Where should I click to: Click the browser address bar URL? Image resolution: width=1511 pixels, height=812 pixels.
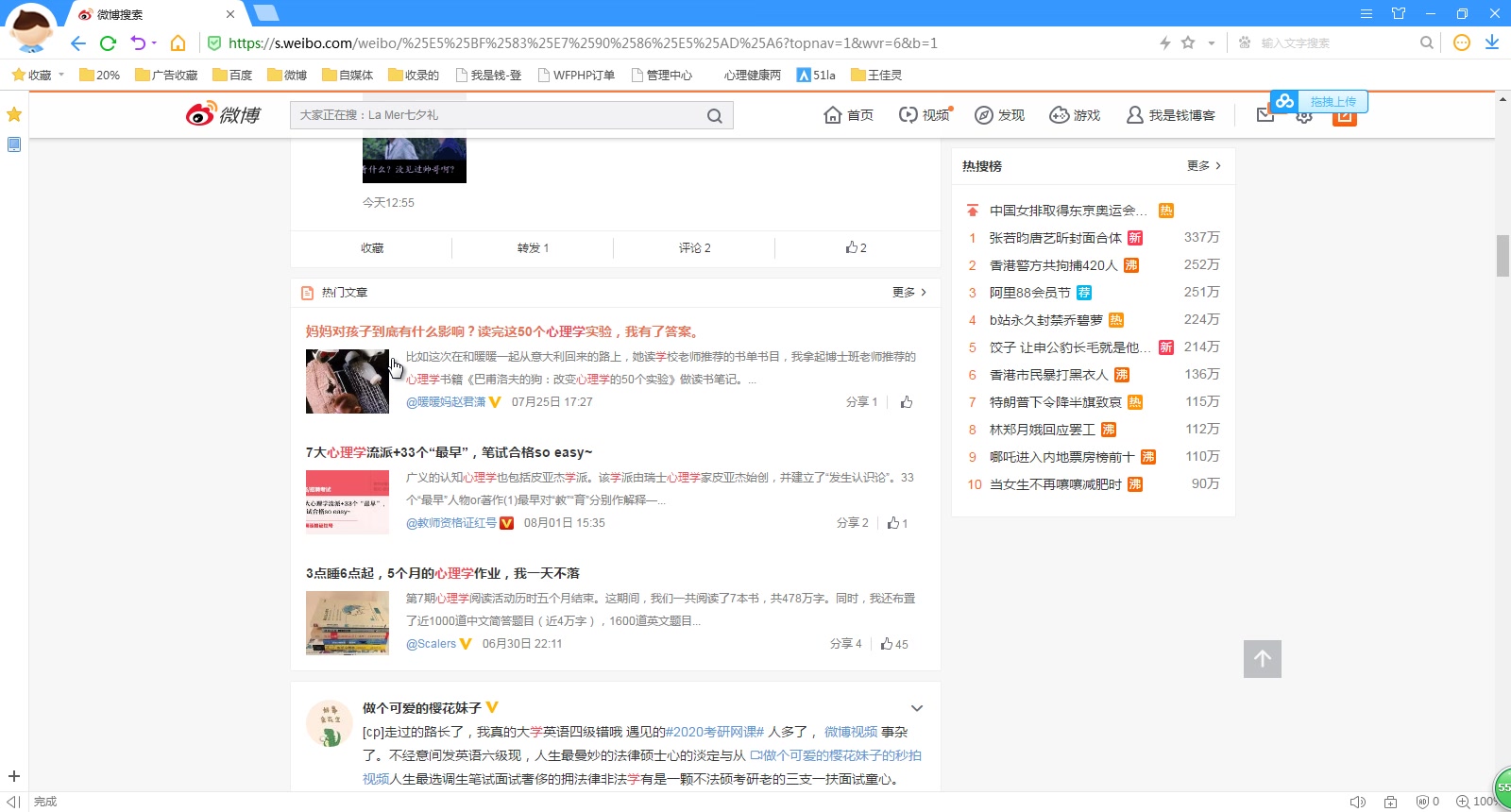[583, 42]
